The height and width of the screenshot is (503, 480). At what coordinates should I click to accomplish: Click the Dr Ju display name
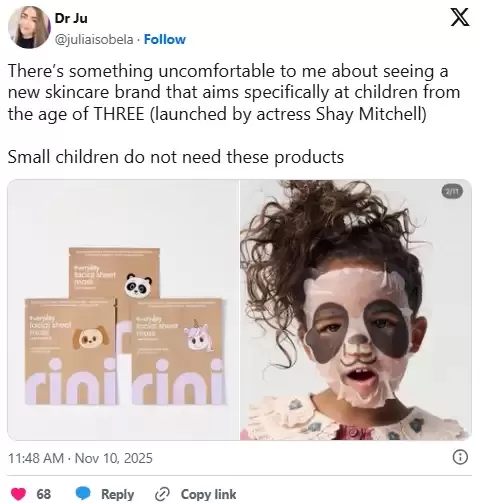[71, 18]
